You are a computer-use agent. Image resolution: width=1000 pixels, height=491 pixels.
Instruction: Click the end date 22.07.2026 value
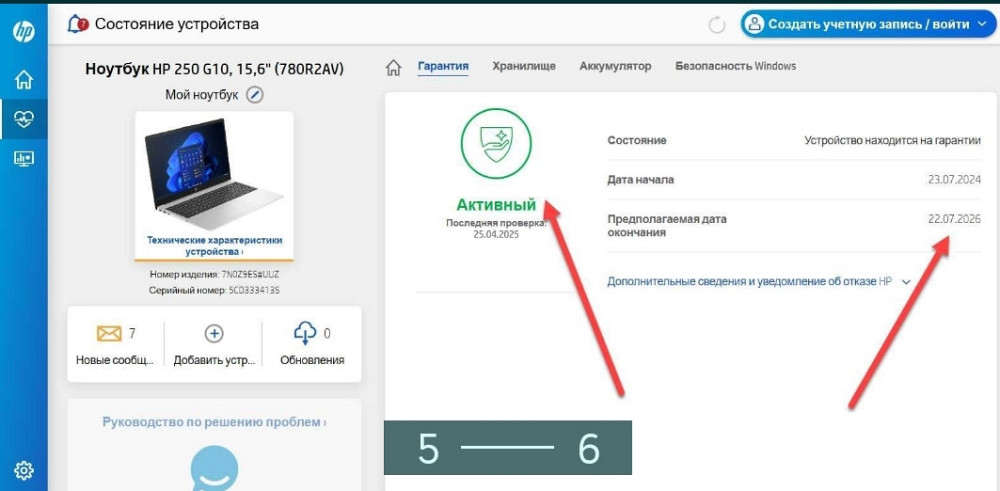(x=954, y=219)
